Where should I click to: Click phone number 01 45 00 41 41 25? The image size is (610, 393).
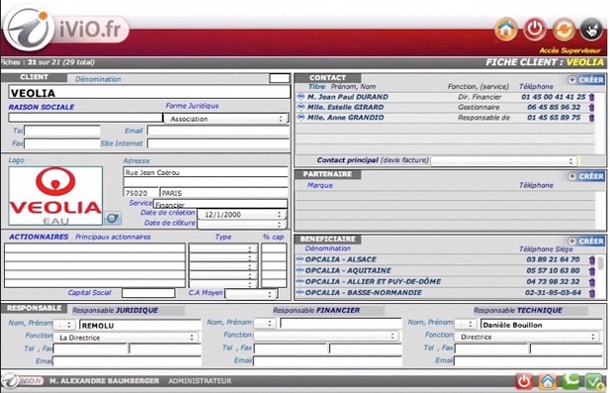[x=553, y=96]
